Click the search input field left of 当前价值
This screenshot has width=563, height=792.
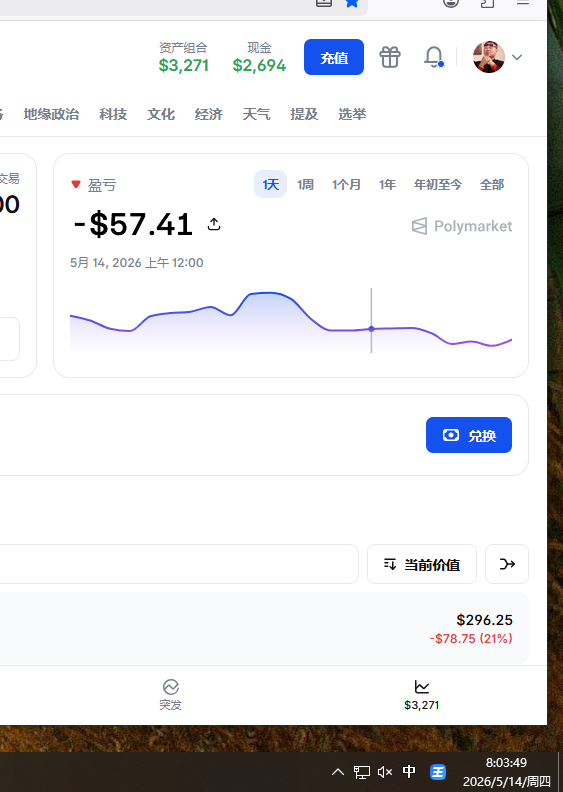pos(179,564)
